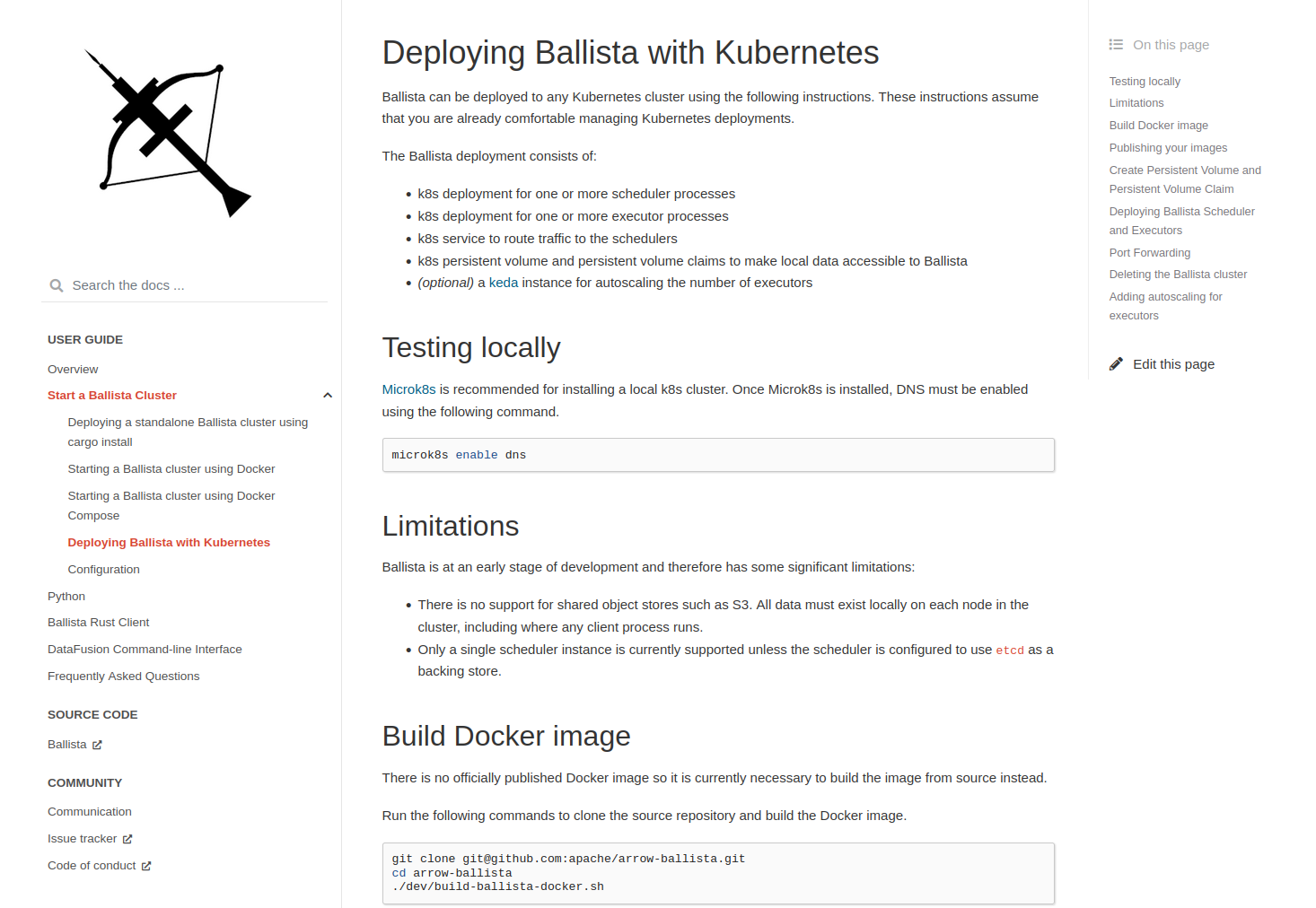The image size is (1316, 908).
Task: Open standalone cluster using cargo install page
Action: [x=188, y=432]
